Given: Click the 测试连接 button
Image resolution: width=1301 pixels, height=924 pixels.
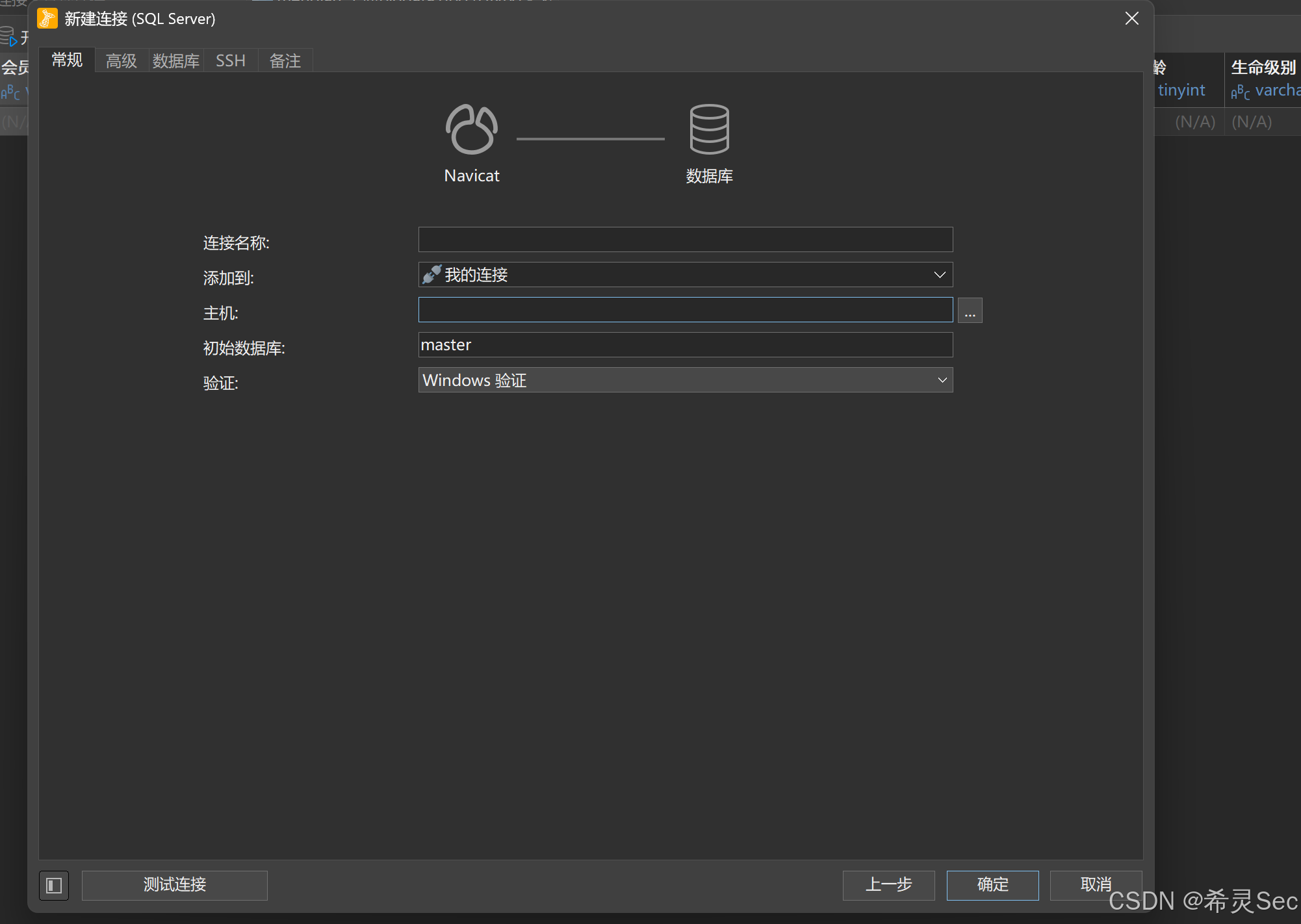Looking at the screenshot, I should point(175,885).
